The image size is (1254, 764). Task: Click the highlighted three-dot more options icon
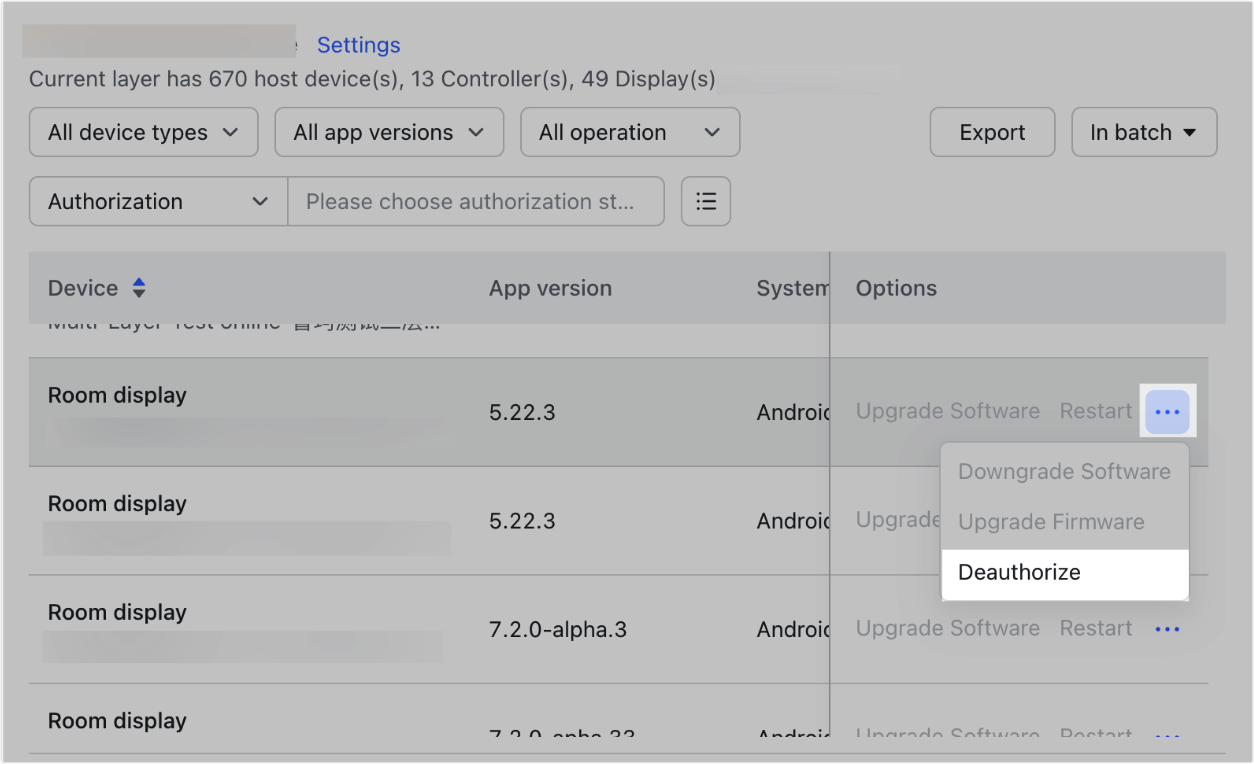click(x=1167, y=412)
